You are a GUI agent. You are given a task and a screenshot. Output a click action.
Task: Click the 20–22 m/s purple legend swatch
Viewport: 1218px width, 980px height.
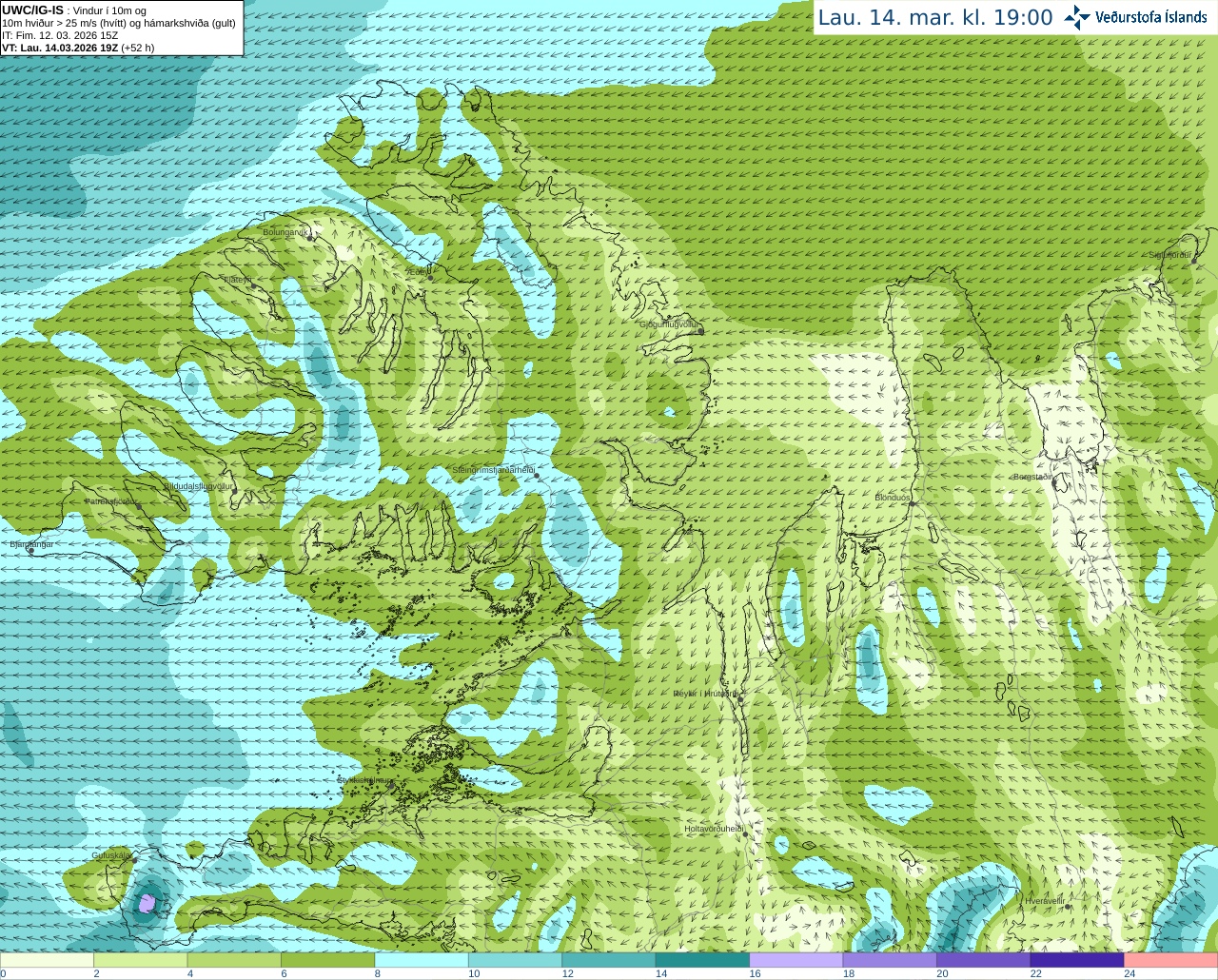(x=984, y=960)
